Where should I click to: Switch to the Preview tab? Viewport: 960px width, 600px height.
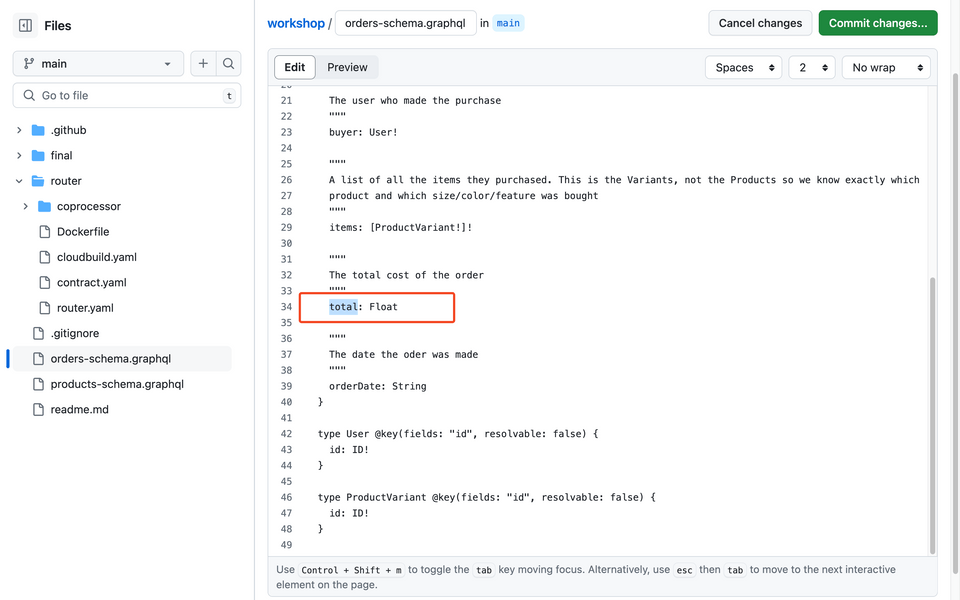click(347, 67)
